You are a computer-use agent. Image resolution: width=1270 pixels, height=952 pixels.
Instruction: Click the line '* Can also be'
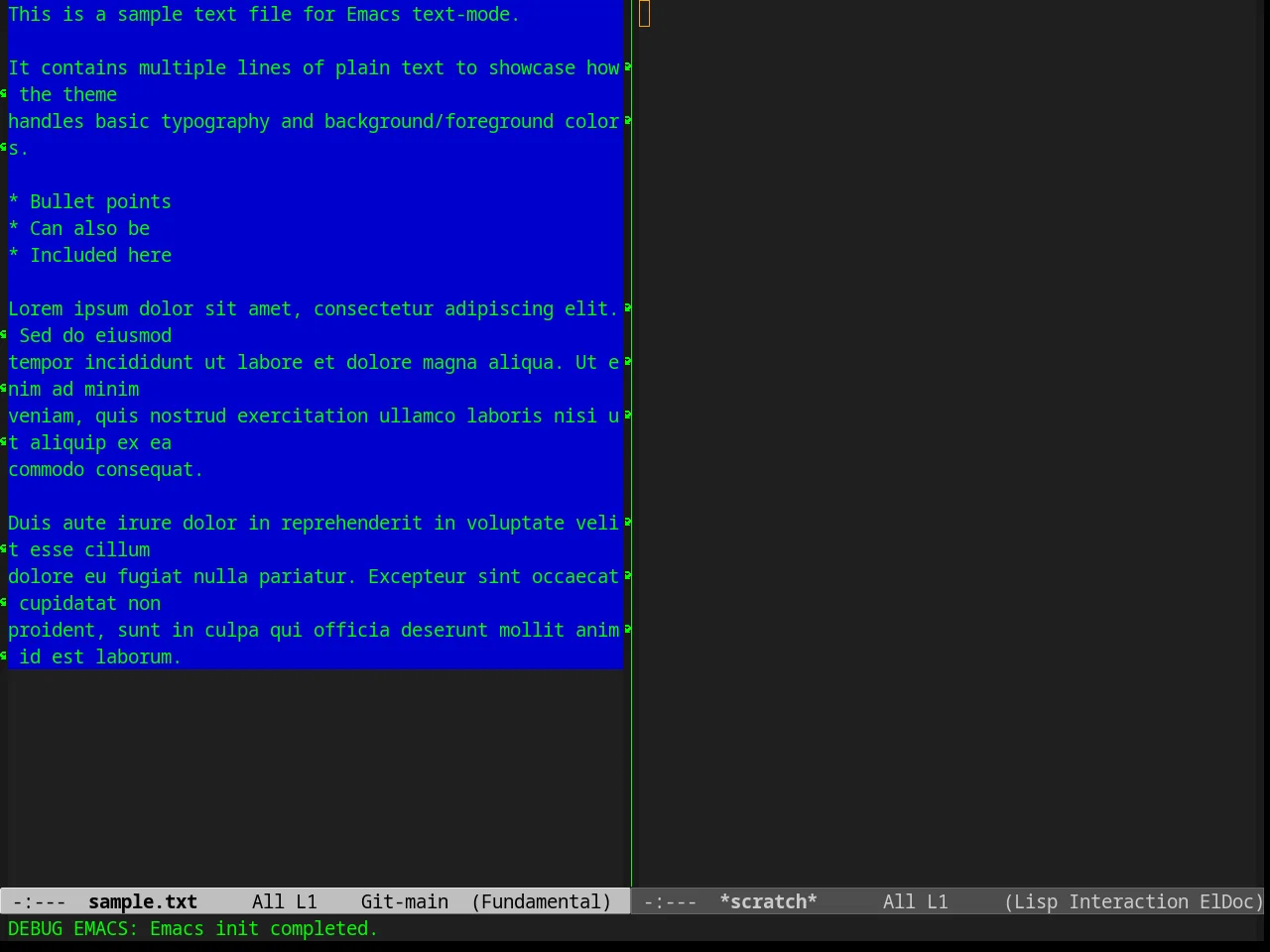[x=78, y=228]
